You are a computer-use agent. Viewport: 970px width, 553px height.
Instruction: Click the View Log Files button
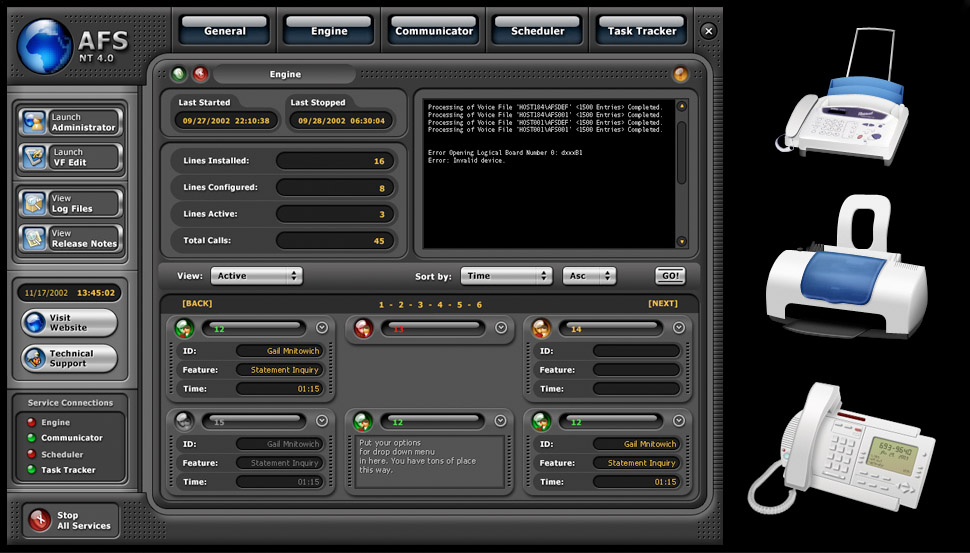71,204
